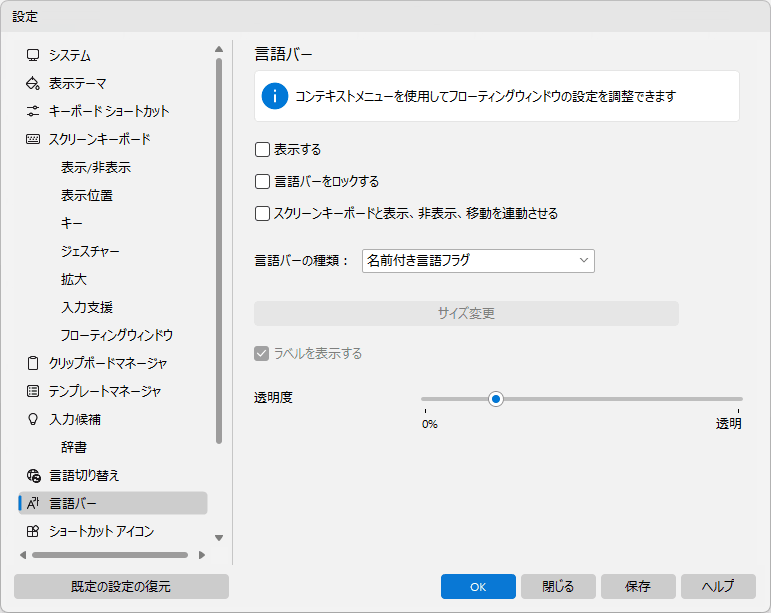This screenshot has height=613, width=771.
Task: Open the 言語バーの種類 dropdown
Action: [x=478, y=261]
